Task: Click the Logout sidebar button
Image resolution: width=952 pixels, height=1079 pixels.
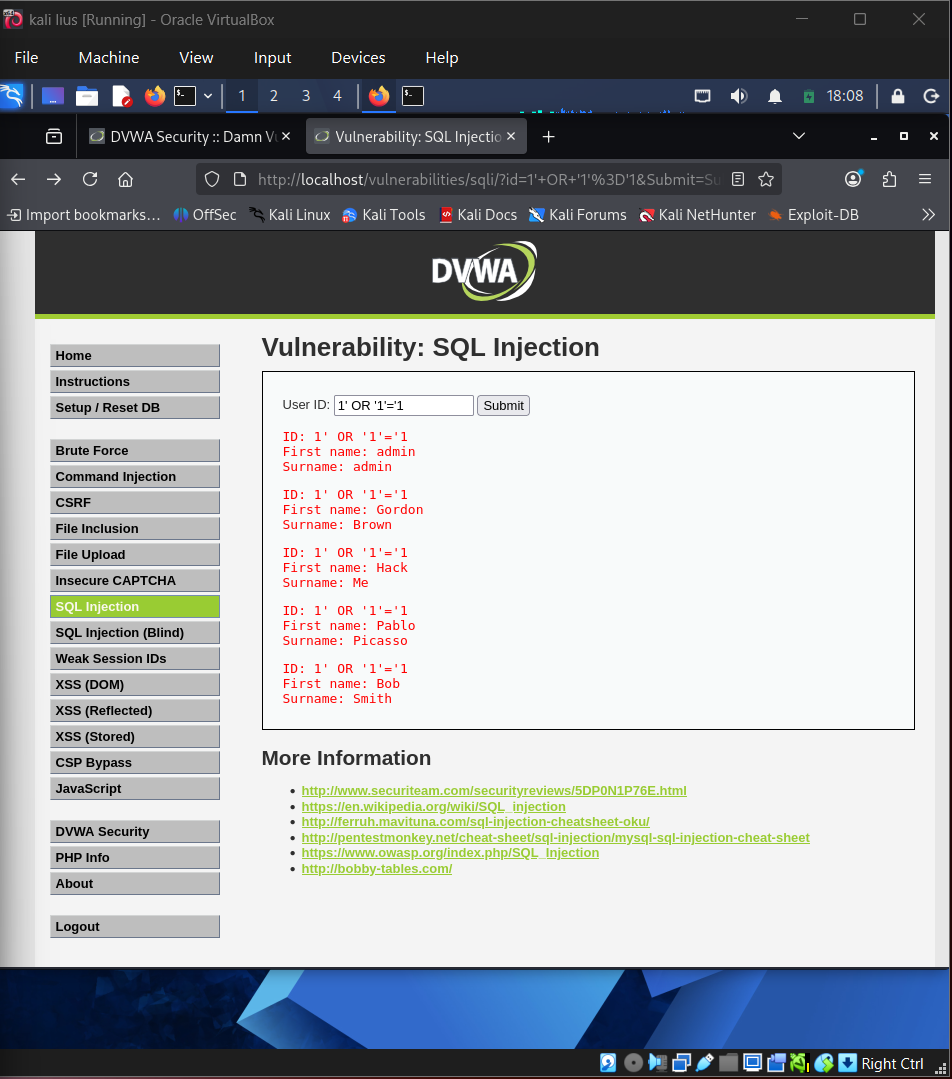Action: click(x=135, y=926)
